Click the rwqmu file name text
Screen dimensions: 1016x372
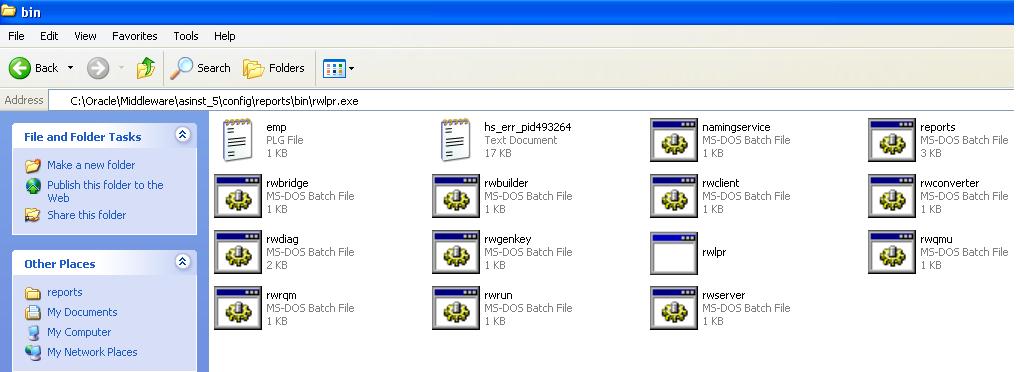936,240
